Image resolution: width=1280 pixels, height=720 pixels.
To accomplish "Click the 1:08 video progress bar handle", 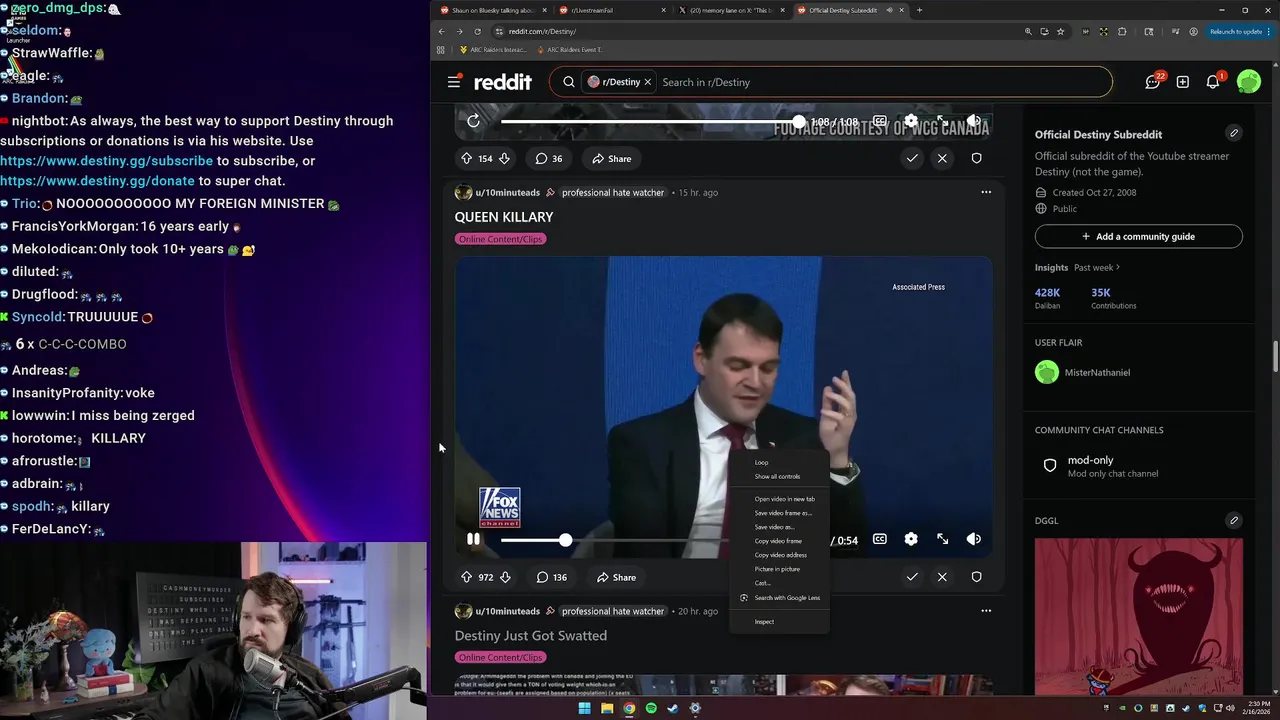I will tap(798, 121).
